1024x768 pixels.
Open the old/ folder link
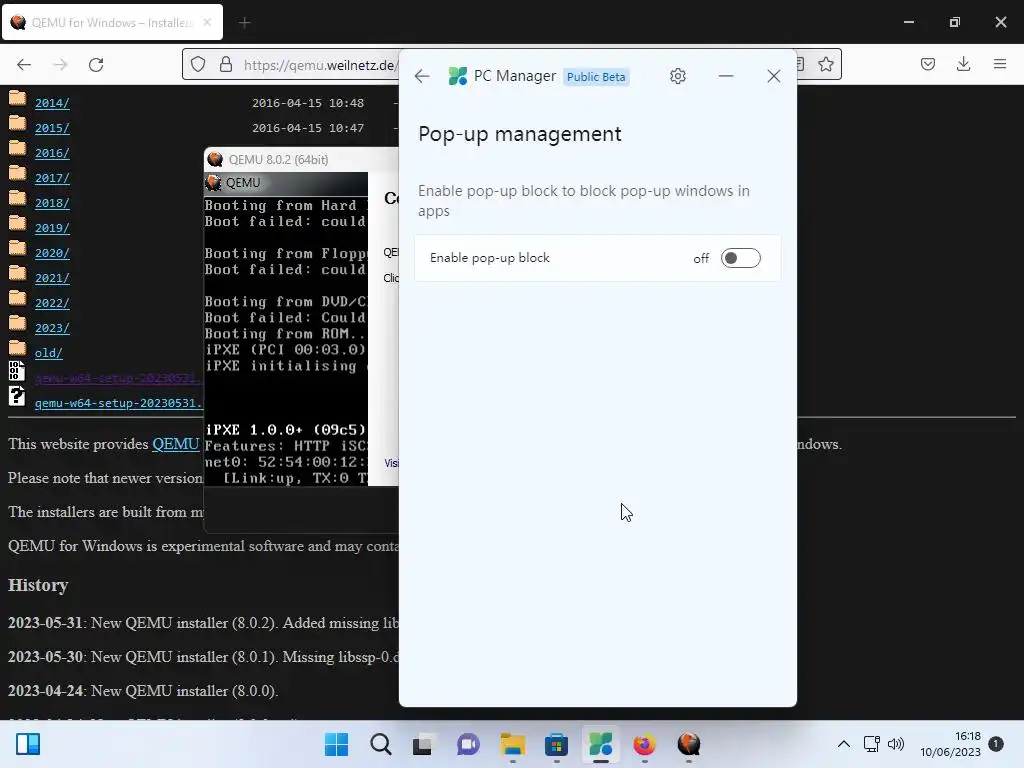[x=49, y=353]
